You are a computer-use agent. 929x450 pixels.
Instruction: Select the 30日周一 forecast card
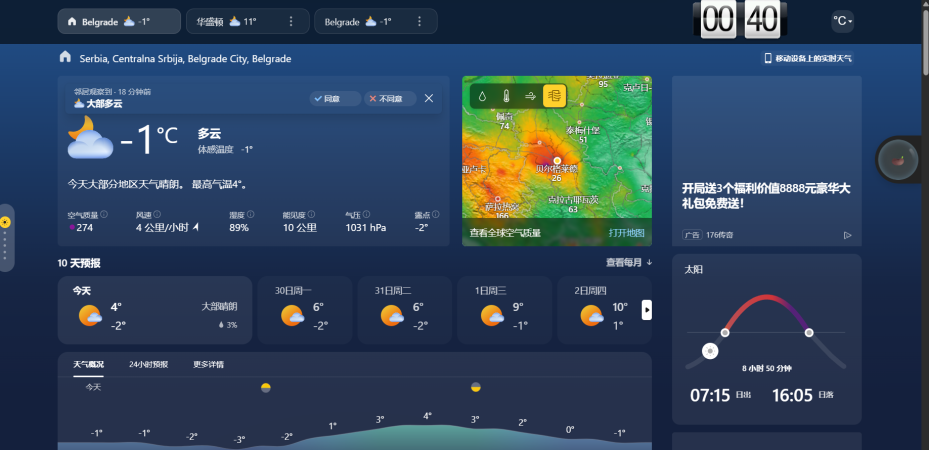click(x=305, y=310)
